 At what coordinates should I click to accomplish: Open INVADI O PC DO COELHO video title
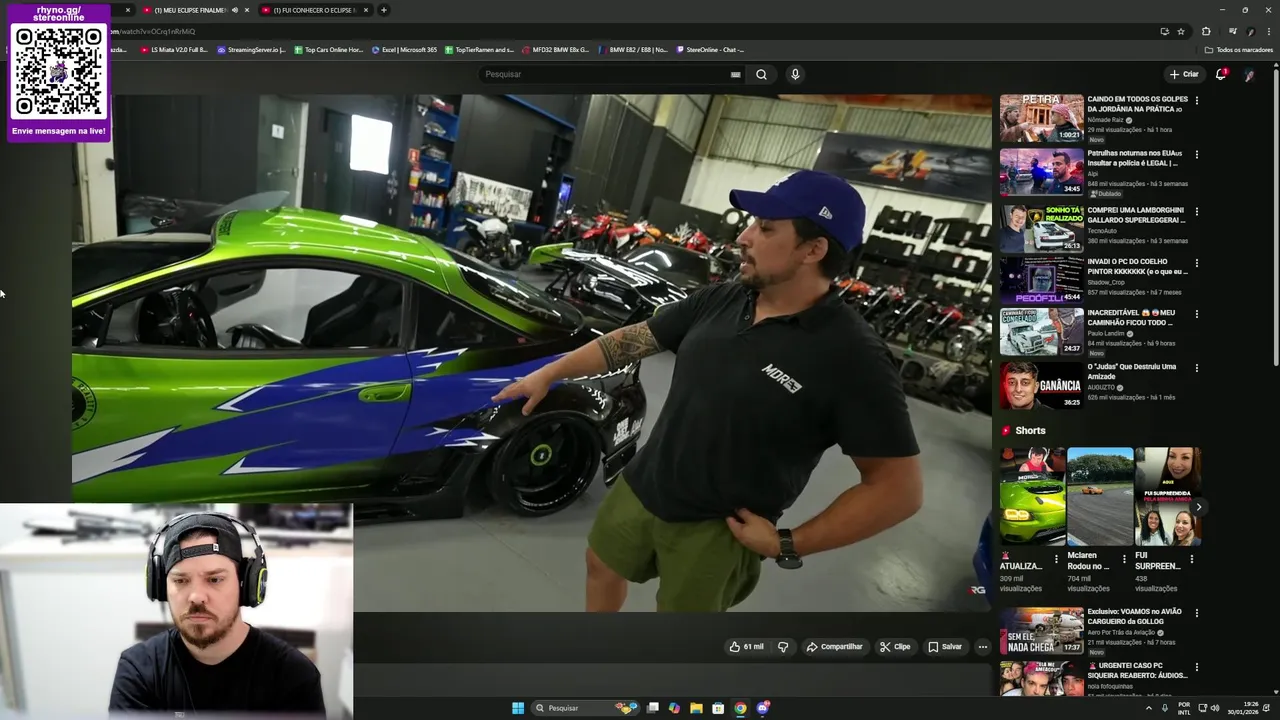point(1137,267)
